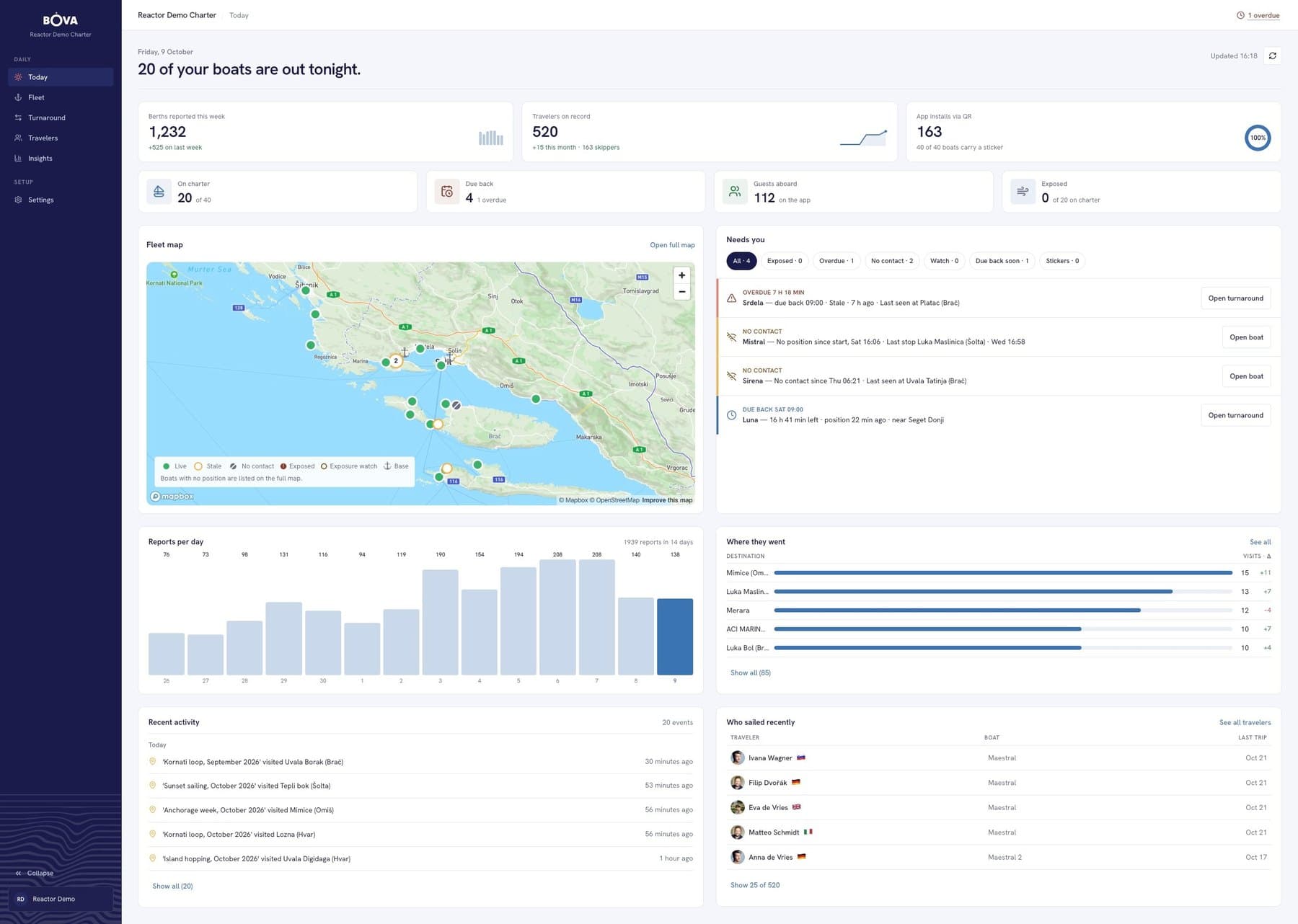
Task: Open Fleet via anchor icon in sidebar
Action: coord(18,97)
